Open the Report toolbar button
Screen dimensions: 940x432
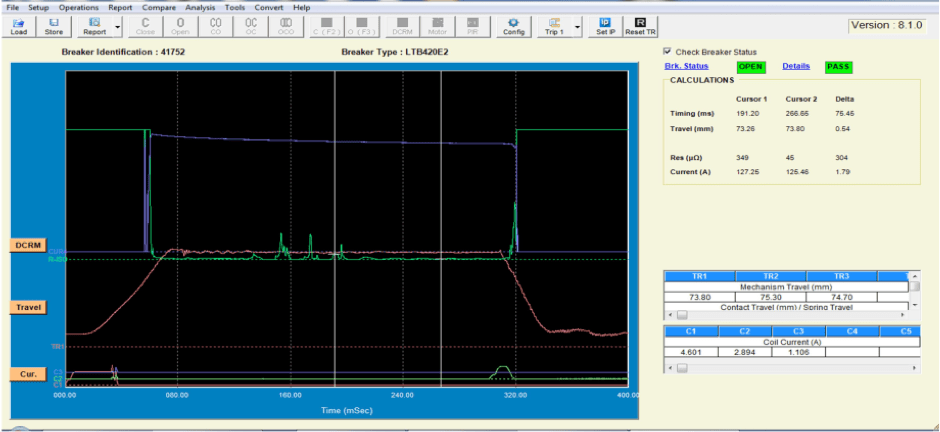(x=95, y=25)
